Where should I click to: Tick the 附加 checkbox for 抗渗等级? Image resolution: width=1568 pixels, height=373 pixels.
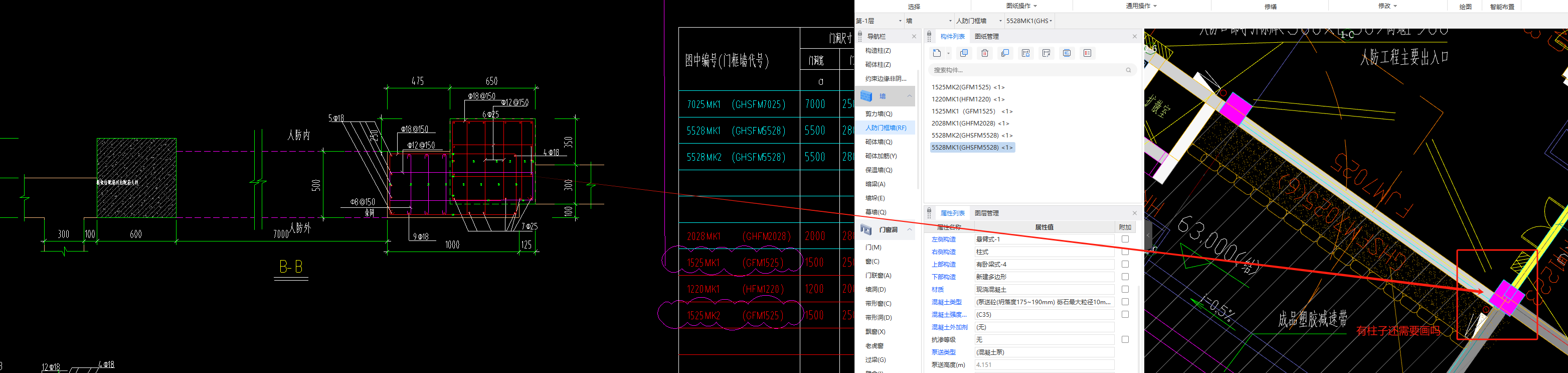[x=1125, y=339]
